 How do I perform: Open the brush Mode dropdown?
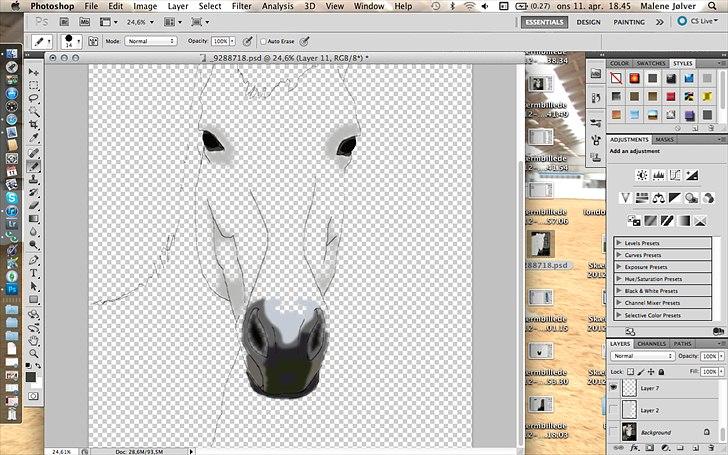click(x=150, y=41)
